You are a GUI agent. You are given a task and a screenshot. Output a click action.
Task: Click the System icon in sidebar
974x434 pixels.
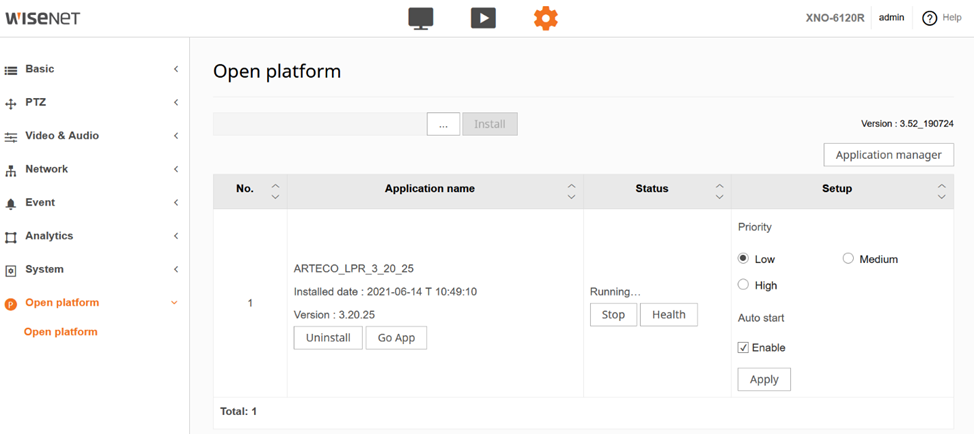pyautogui.click(x=11, y=271)
